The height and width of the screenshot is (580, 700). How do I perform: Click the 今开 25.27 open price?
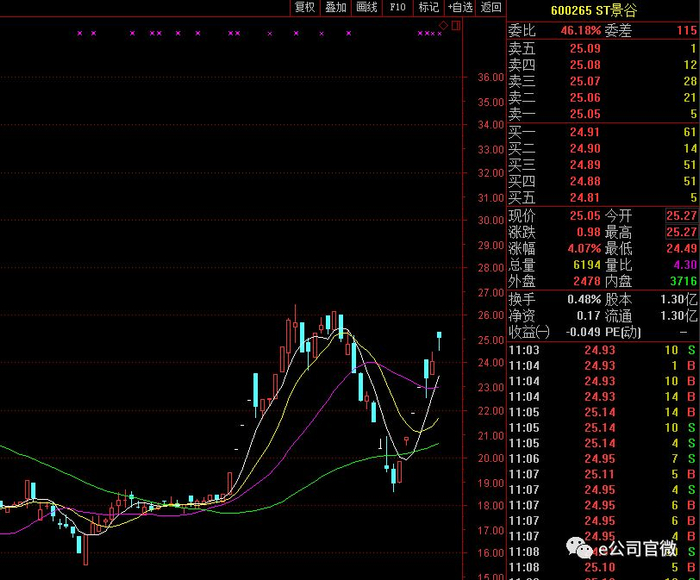pos(681,216)
